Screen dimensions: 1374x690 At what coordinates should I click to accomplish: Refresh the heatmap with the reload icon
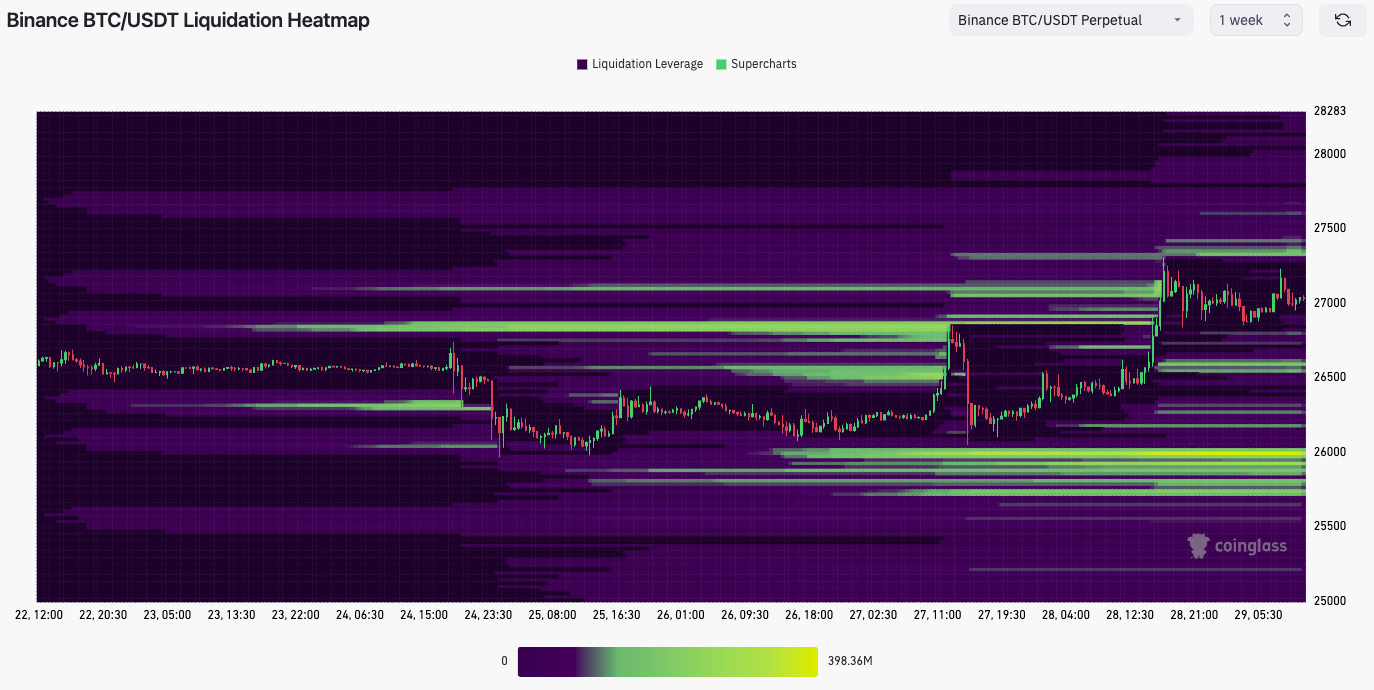[1342, 20]
